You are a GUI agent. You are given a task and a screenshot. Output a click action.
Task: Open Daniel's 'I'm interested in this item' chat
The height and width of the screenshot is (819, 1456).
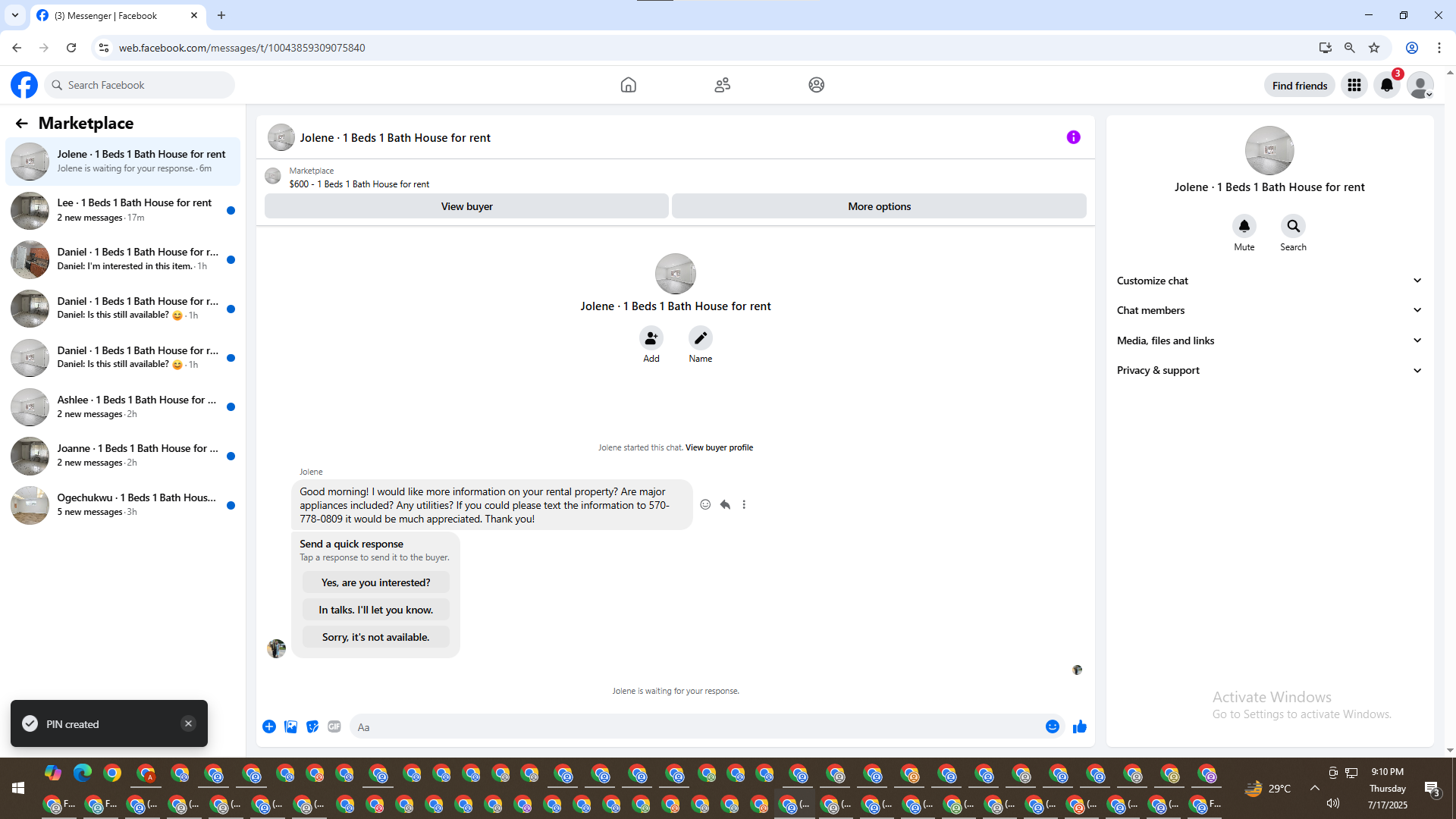(123, 259)
